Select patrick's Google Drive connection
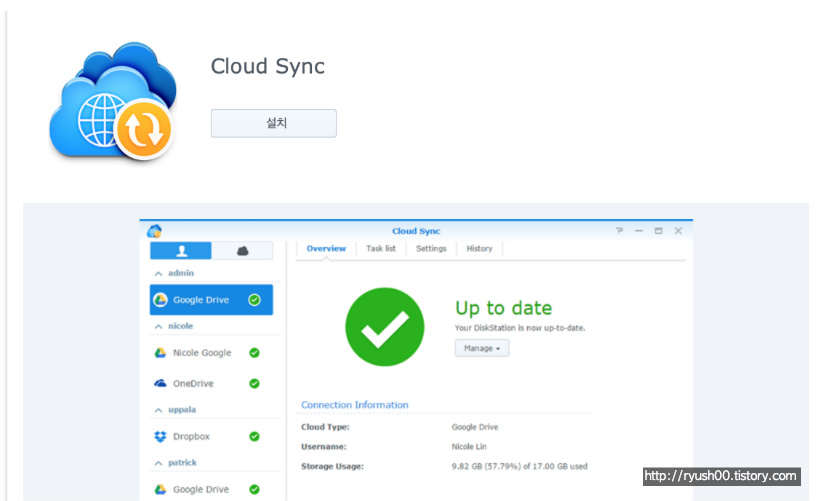This screenshot has width=820, height=501. pos(211,489)
